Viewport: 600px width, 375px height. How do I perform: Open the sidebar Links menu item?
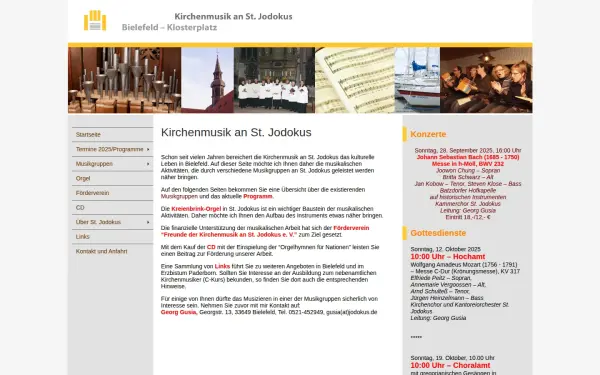83,236
